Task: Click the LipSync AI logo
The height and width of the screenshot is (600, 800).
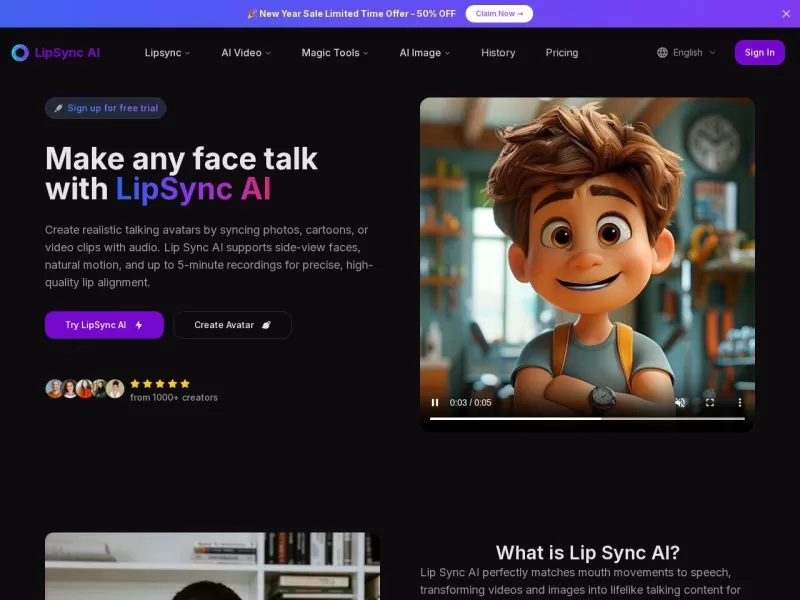Action: 57,52
